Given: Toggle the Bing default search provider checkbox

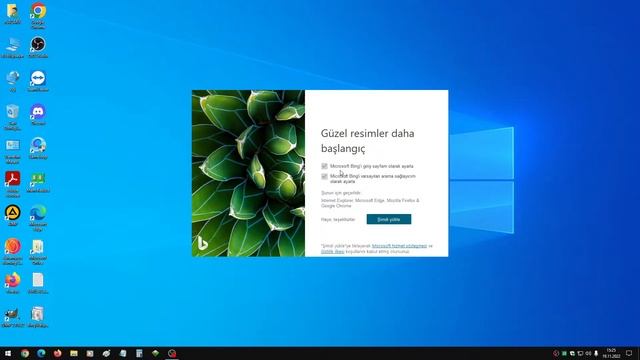Looking at the screenshot, I should [324, 176].
